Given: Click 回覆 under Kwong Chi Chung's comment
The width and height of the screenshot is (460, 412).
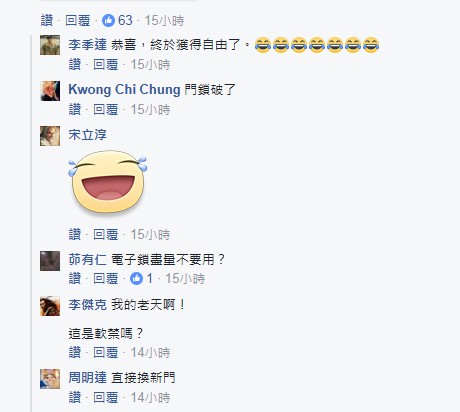Looking at the screenshot, I should click(106, 110).
